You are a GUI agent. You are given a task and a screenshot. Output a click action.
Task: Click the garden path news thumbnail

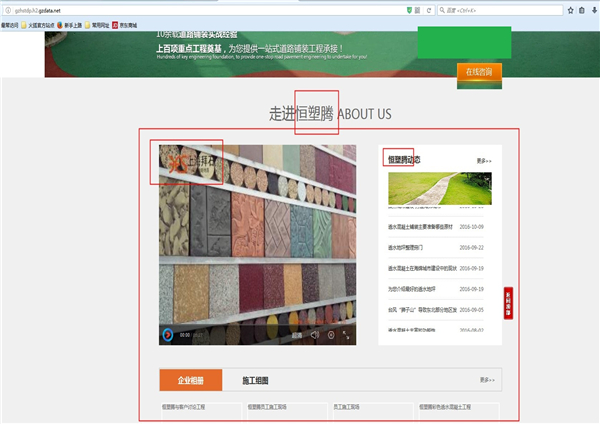(x=439, y=188)
